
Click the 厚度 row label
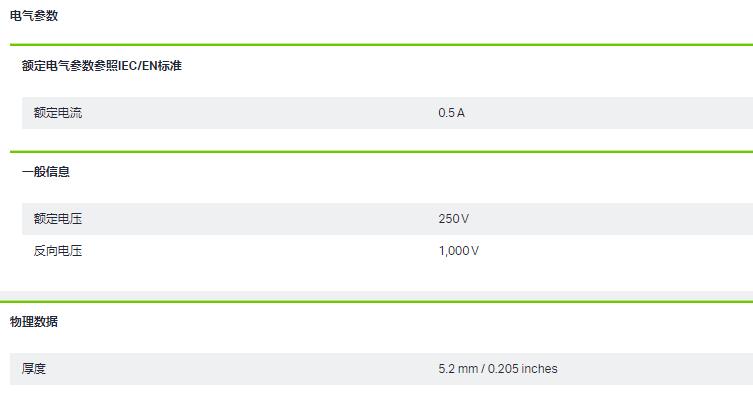click(x=34, y=369)
